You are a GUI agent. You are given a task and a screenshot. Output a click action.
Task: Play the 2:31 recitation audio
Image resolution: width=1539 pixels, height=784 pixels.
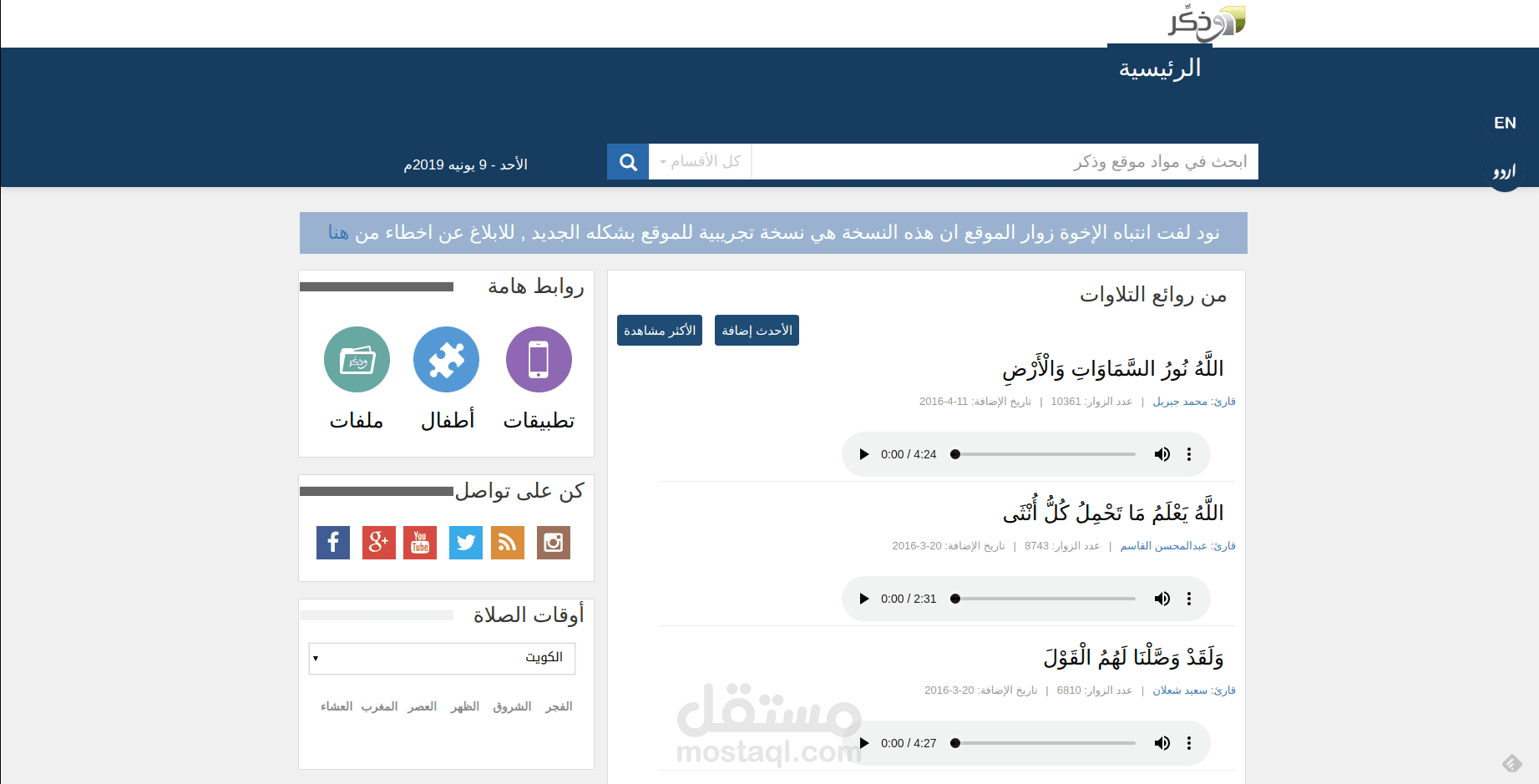[x=864, y=599]
